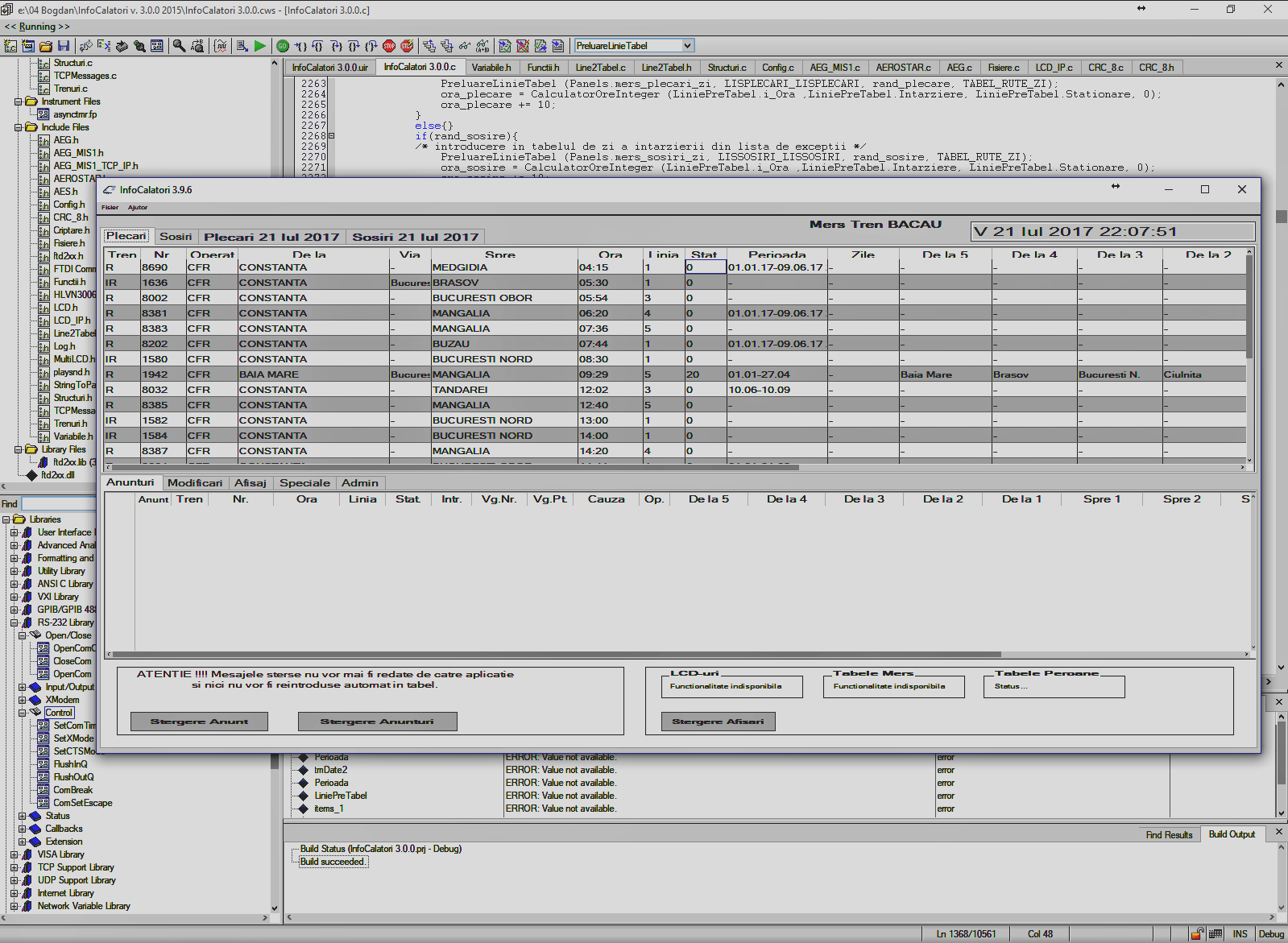Select the SetXMode function item
This screenshot has width=1288, height=943.
point(73,738)
